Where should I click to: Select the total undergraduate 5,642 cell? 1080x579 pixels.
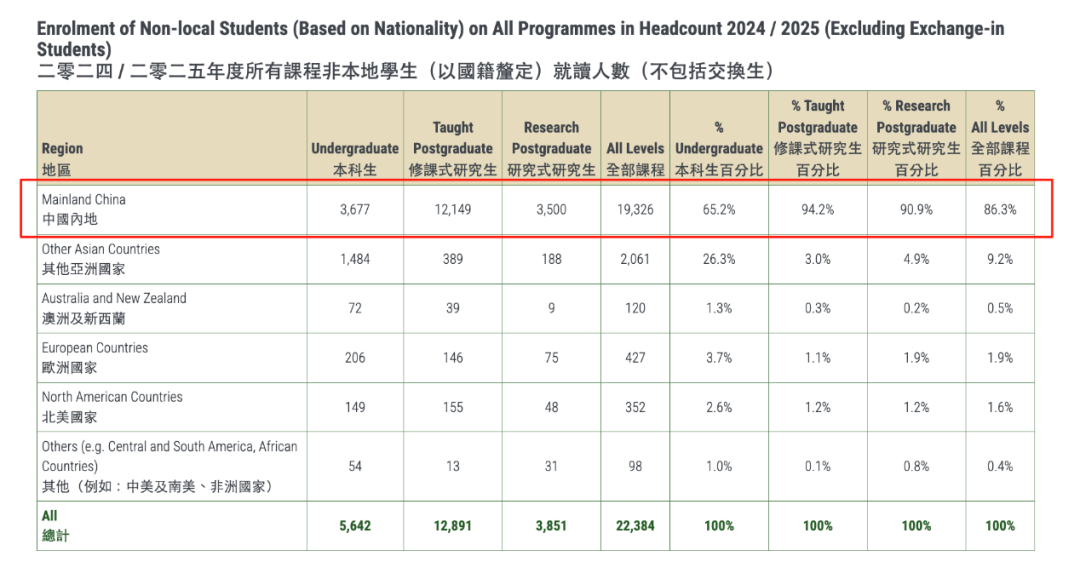pyautogui.click(x=355, y=526)
